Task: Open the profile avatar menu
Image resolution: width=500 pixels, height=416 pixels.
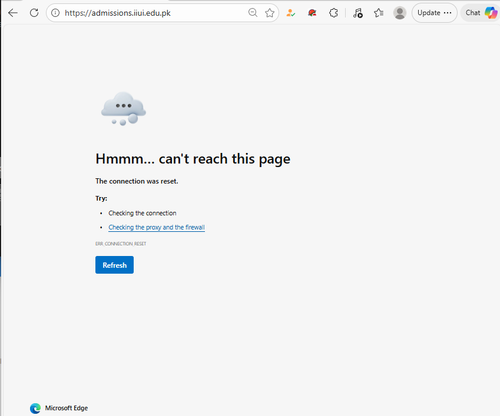Action: [400, 13]
